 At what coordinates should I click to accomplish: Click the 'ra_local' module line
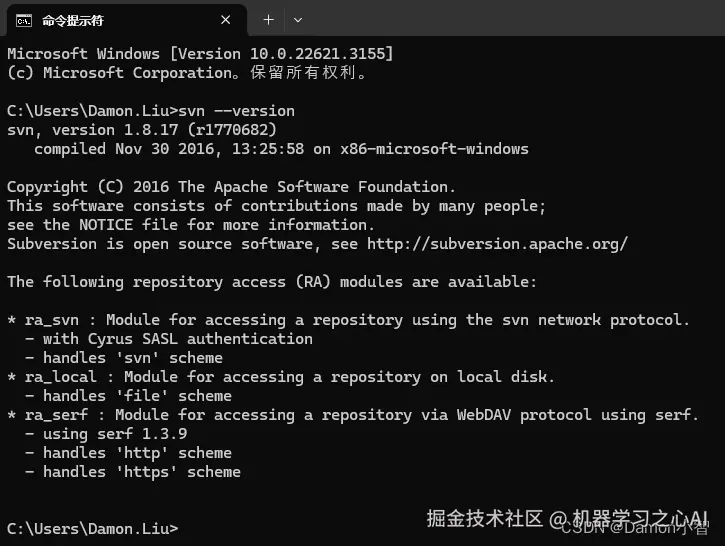[x=280, y=377]
